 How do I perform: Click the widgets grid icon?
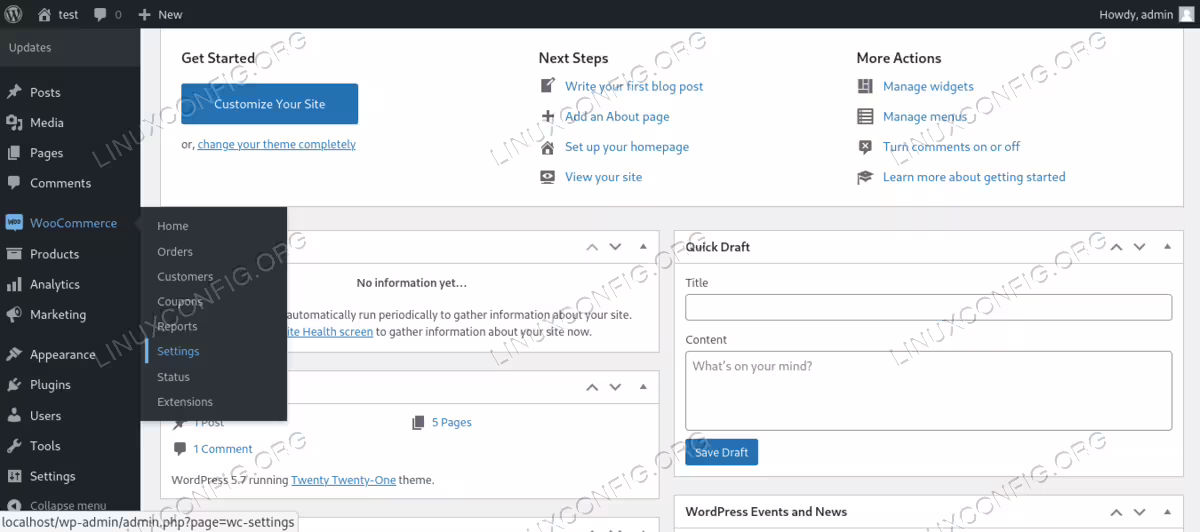865,86
